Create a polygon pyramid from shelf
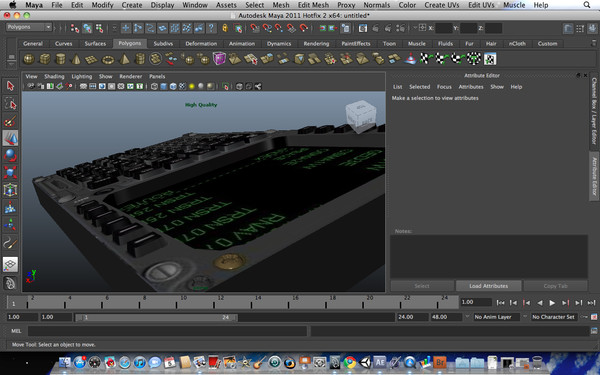The height and width of the screenshot is (375, 600). tap(124, 59)
